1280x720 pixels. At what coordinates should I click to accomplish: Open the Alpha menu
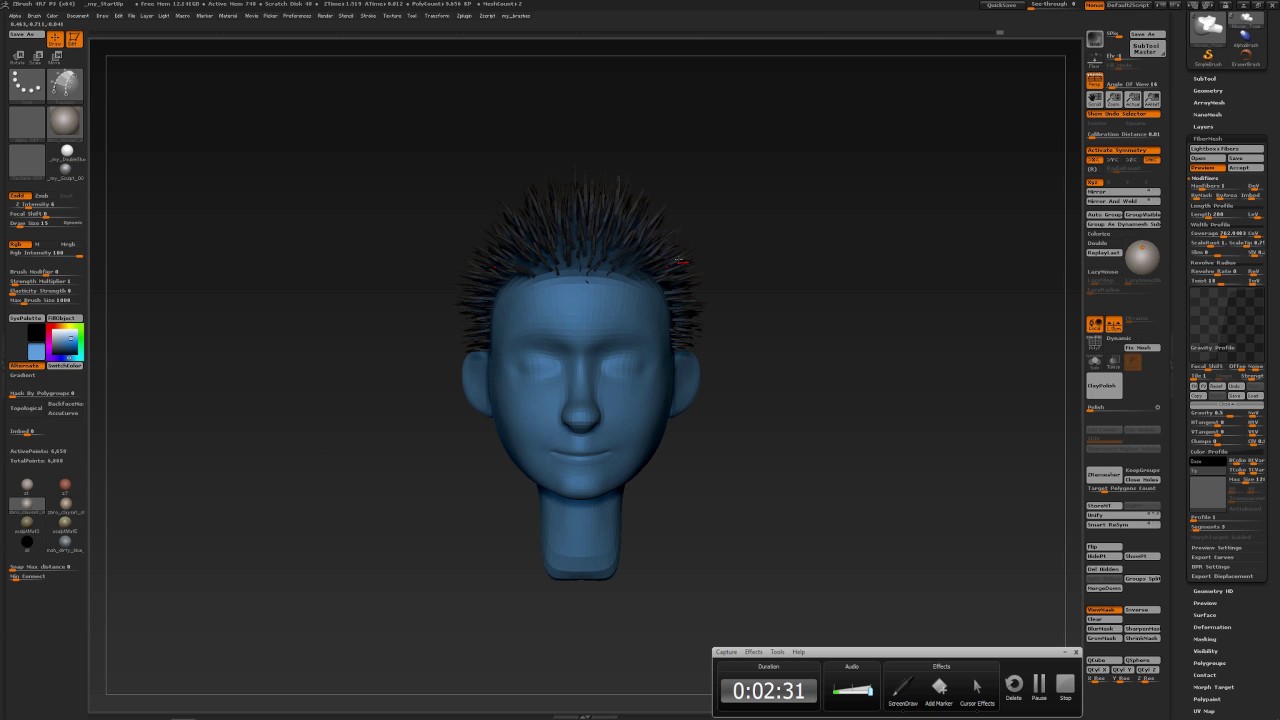[x=15, y=16]
